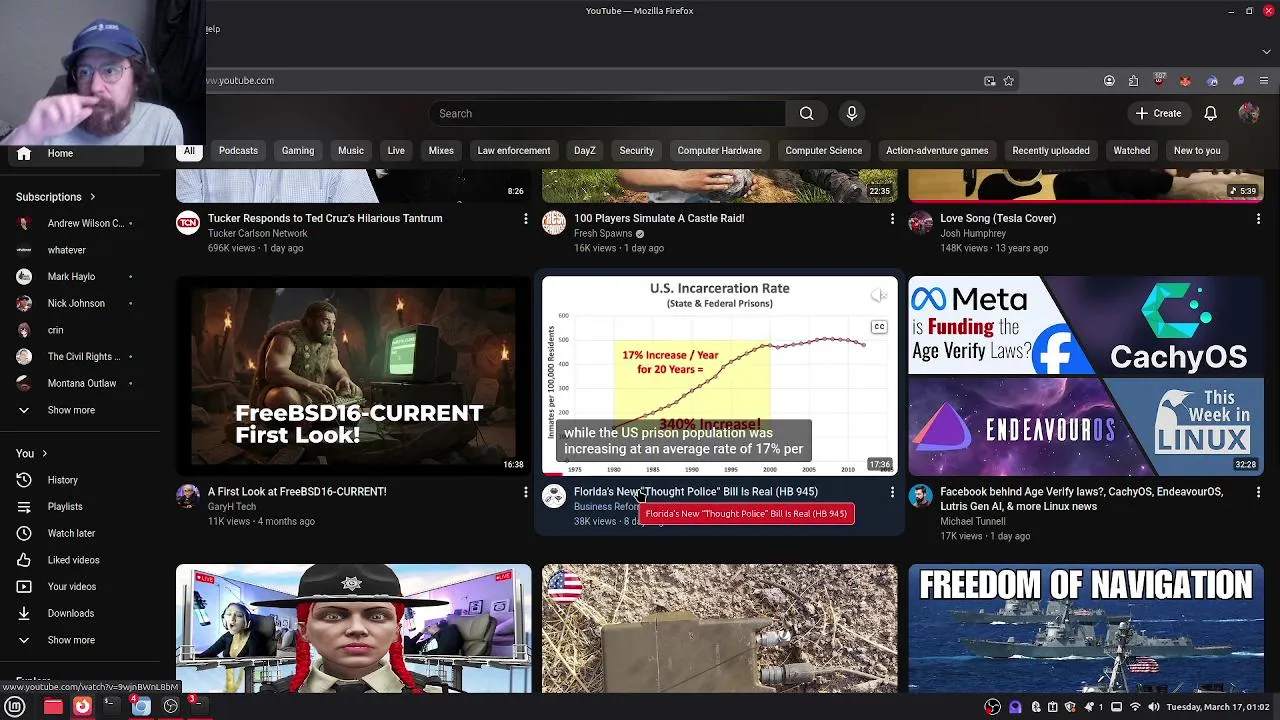Viewport: 1280px width, 720px height.
Task: Open the Wi-Fi network tray icon
Action: coord(1135,707)
